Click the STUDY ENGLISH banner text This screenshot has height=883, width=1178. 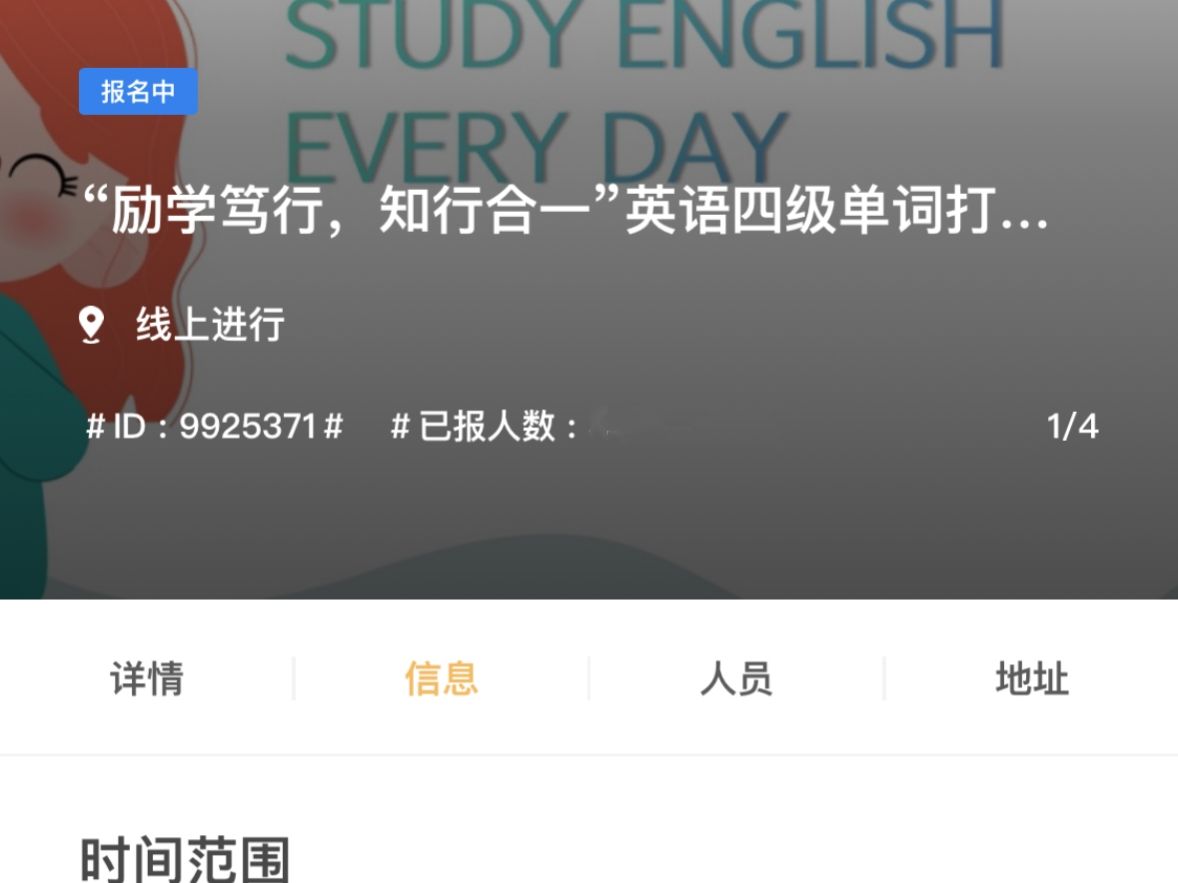pyautogui.click(x=644, y=35)
